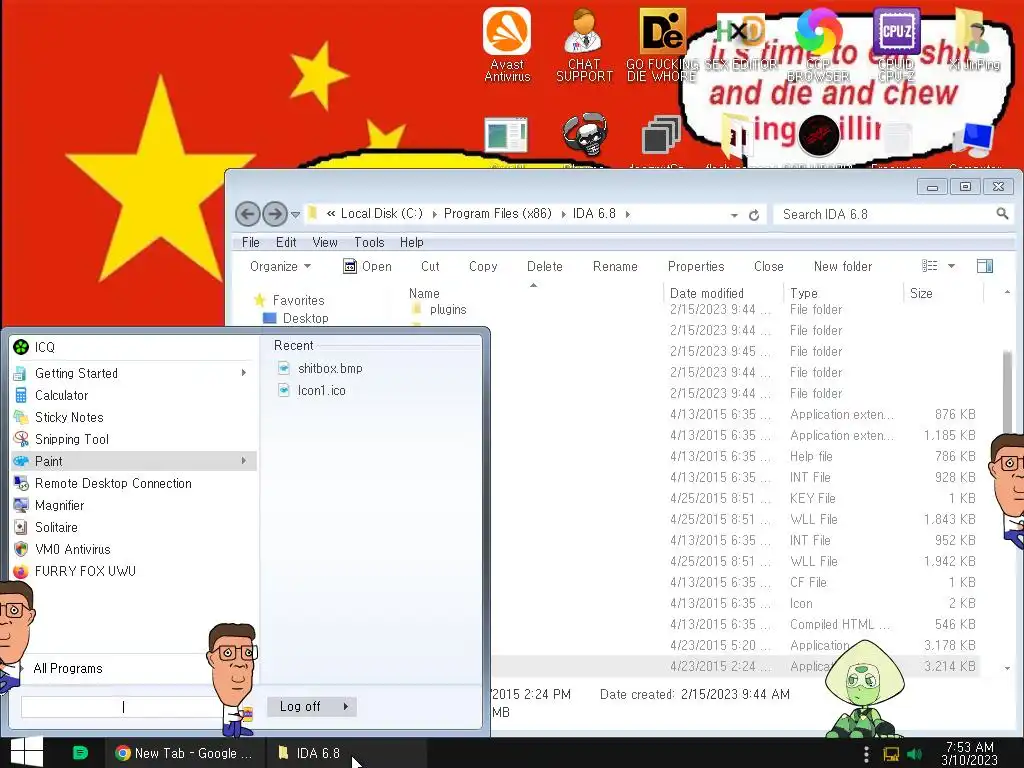The image size is (1024, 768).
Task: Click the Delete toolbar button
Action: [x=545, y=266]
